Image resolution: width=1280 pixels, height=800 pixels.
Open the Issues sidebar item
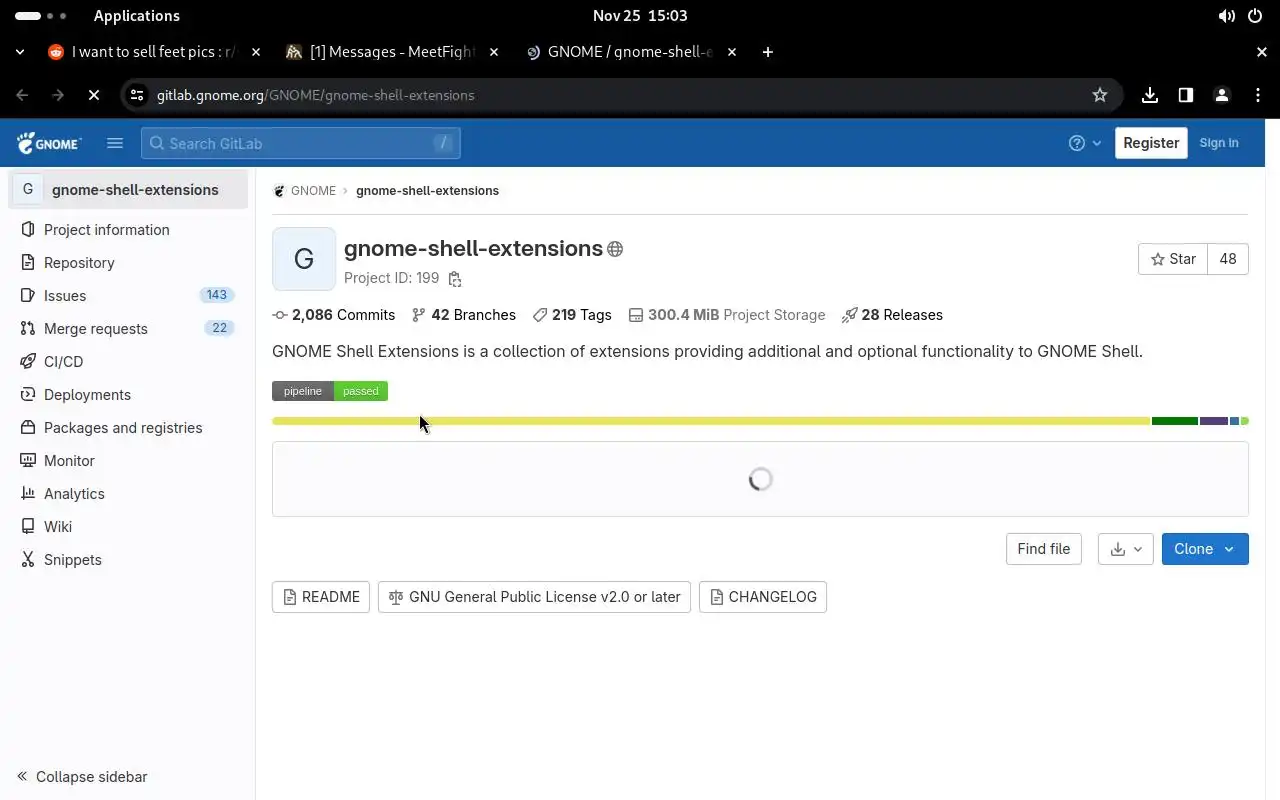point(128,296)
